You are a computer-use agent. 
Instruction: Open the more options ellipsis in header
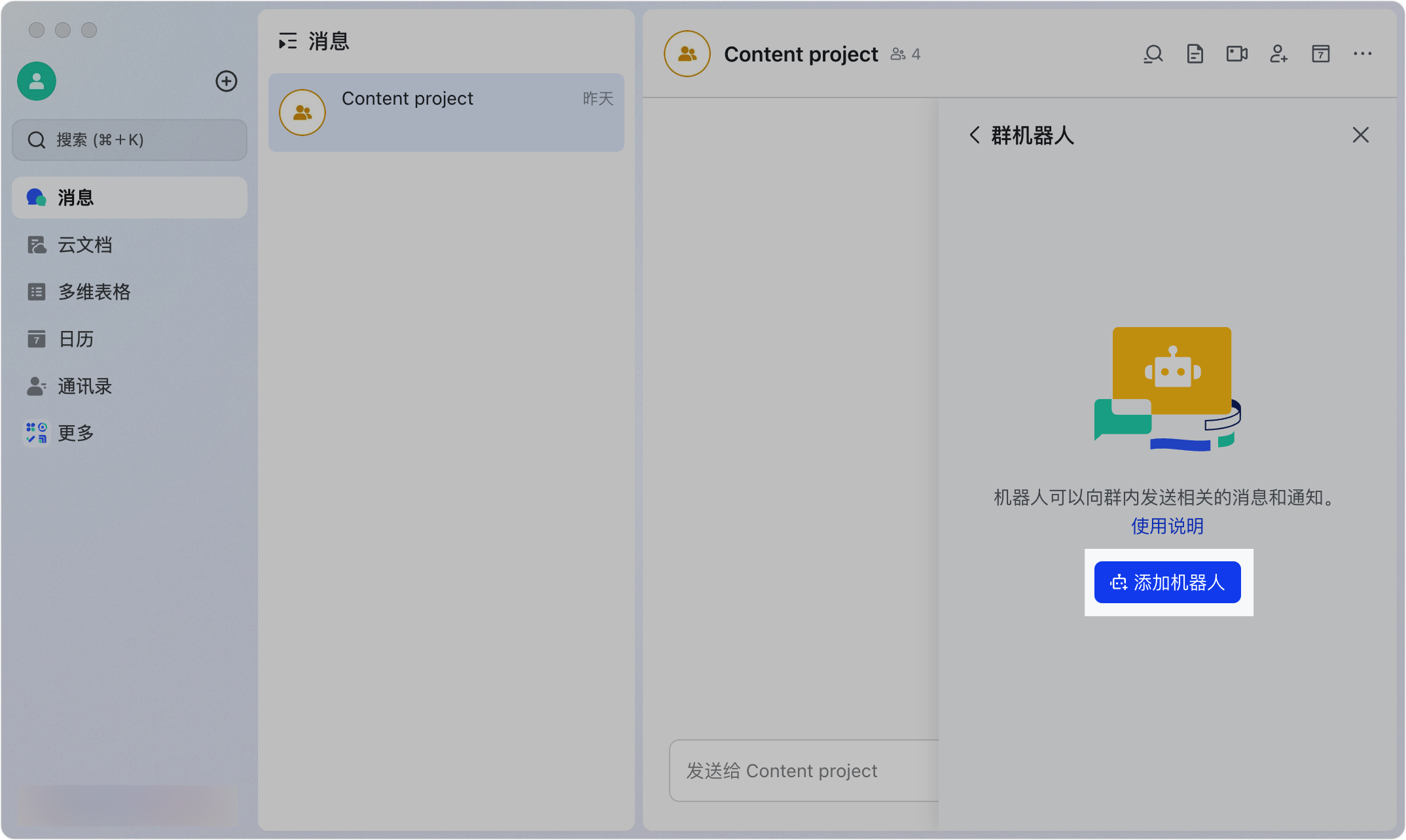tap(1362, 54)
